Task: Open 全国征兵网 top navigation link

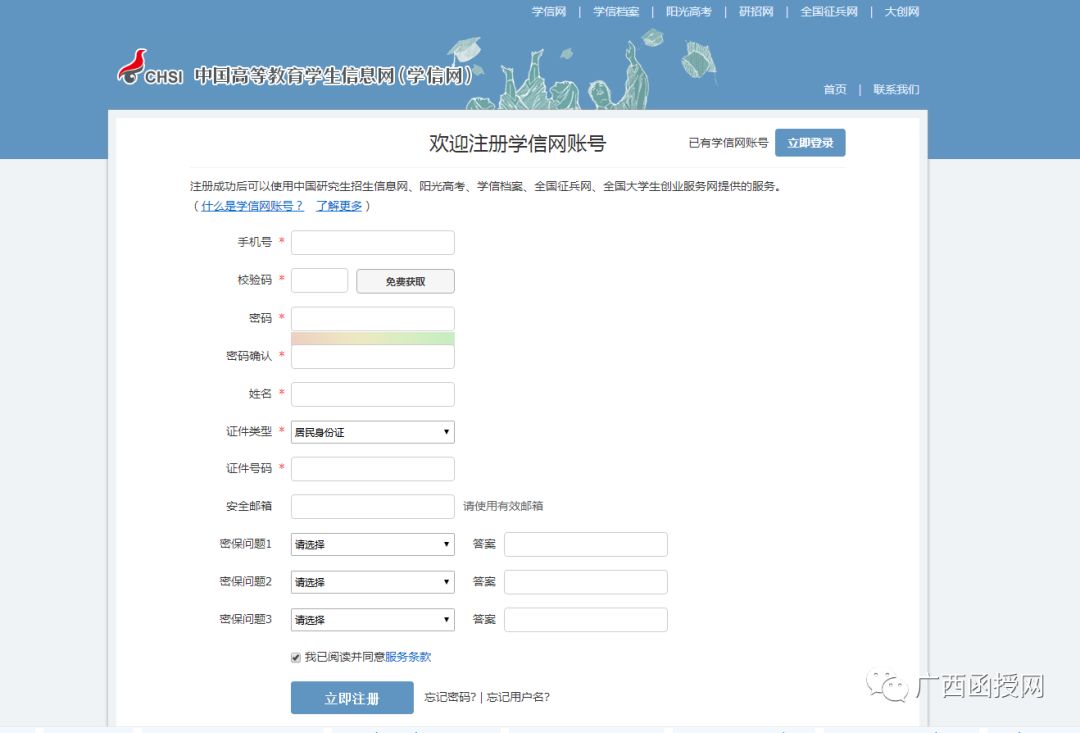Action: click(x=829, y=12)
